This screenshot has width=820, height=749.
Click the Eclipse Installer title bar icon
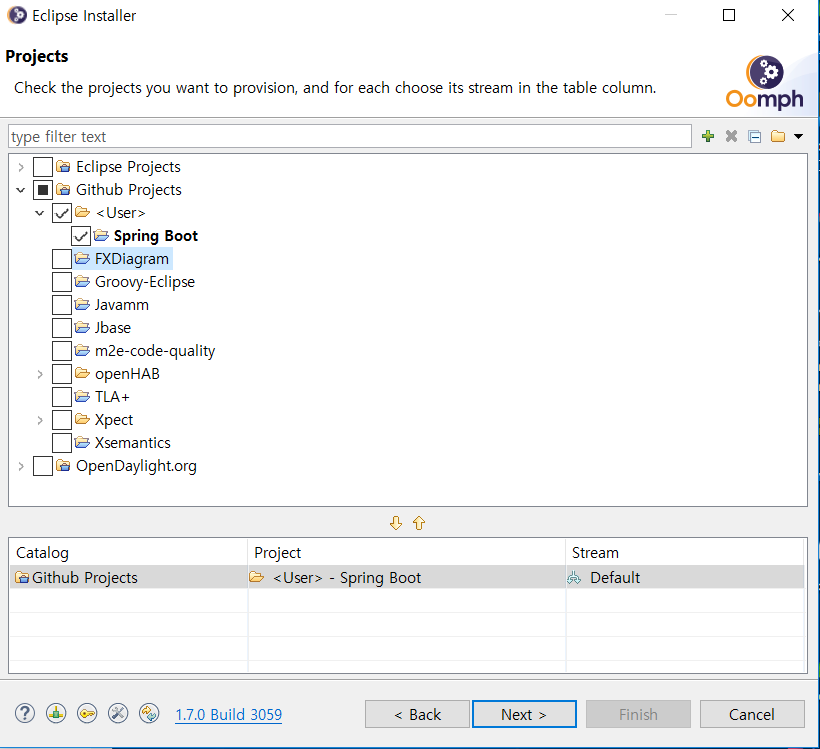17,15
